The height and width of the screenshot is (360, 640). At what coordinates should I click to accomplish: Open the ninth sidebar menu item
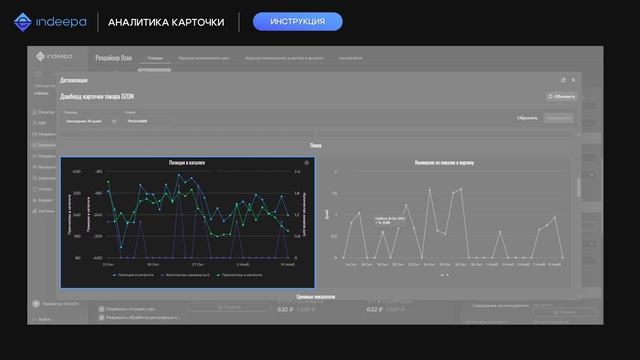(42, 200)
